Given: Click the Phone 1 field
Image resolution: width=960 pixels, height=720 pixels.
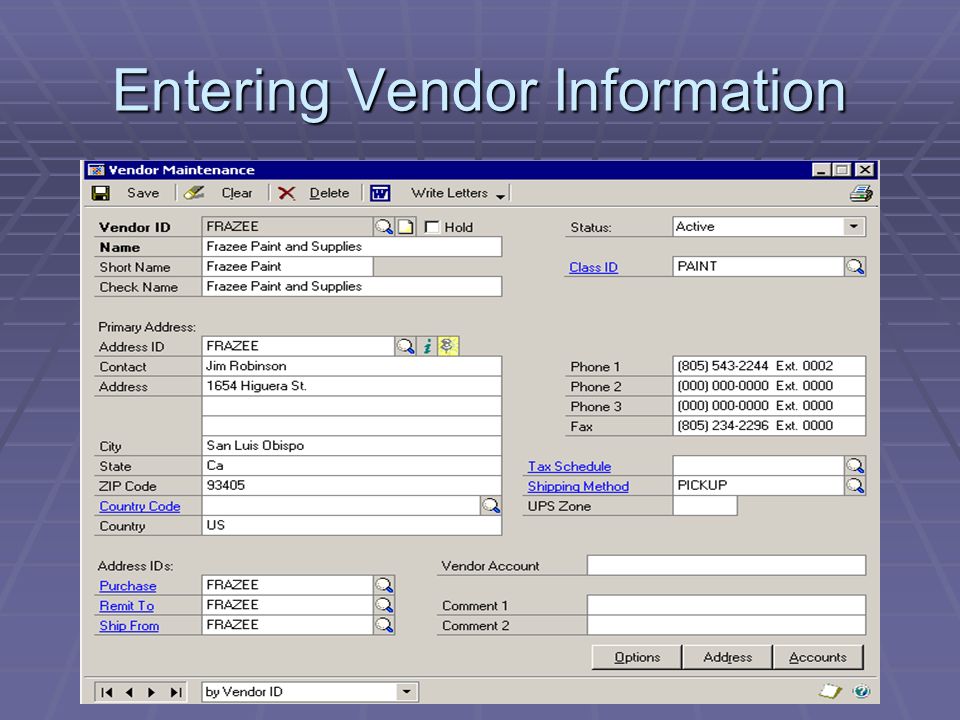Looking at the screenshot, I should pyautogui.click(x=769, y=366).
